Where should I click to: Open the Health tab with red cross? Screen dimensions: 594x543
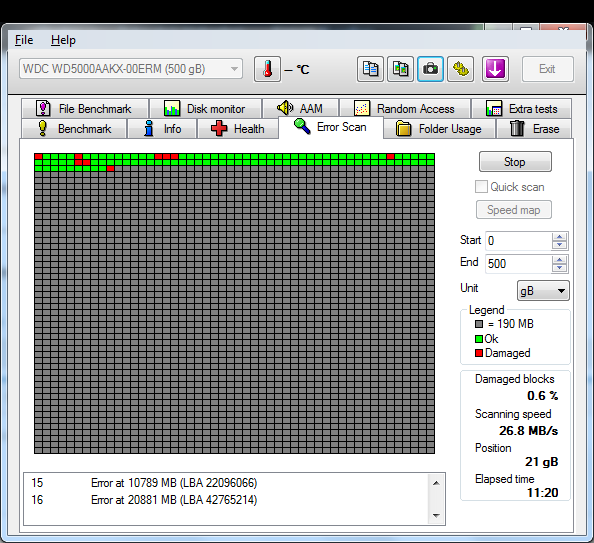238,128
